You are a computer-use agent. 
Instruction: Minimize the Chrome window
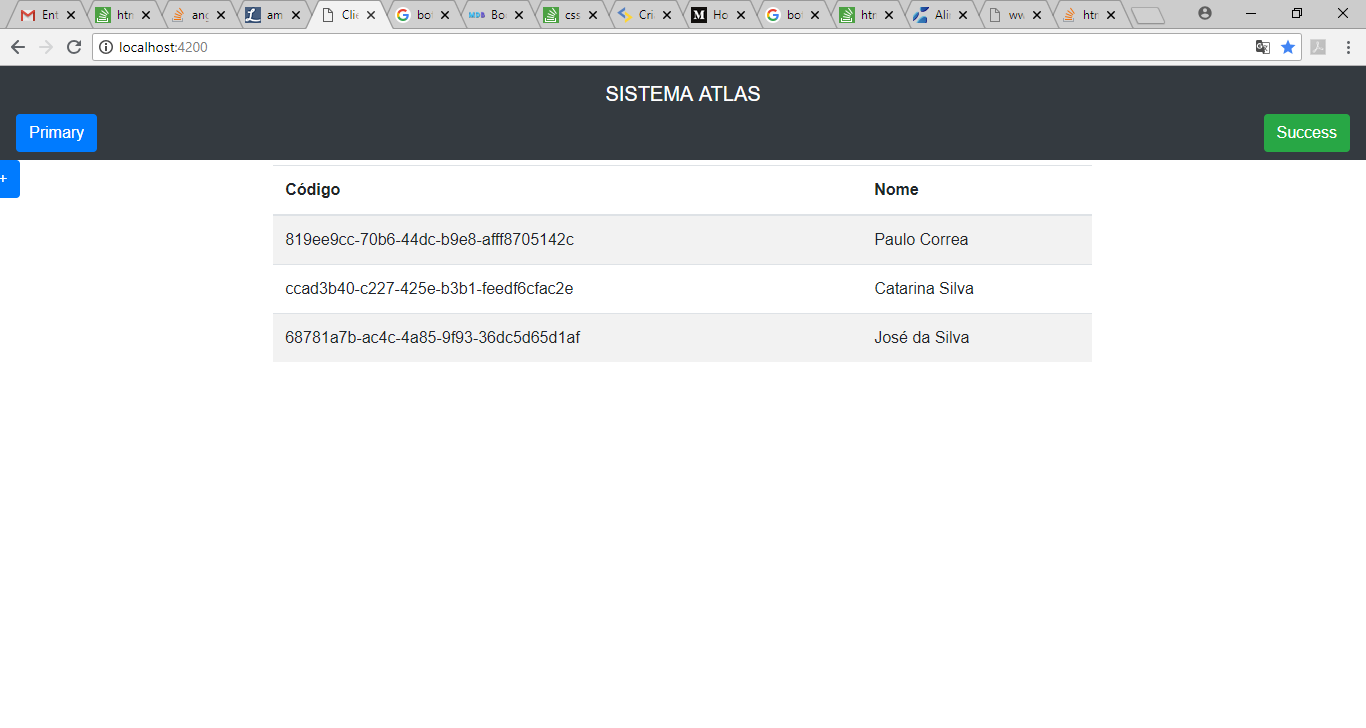pos(1251,13)
